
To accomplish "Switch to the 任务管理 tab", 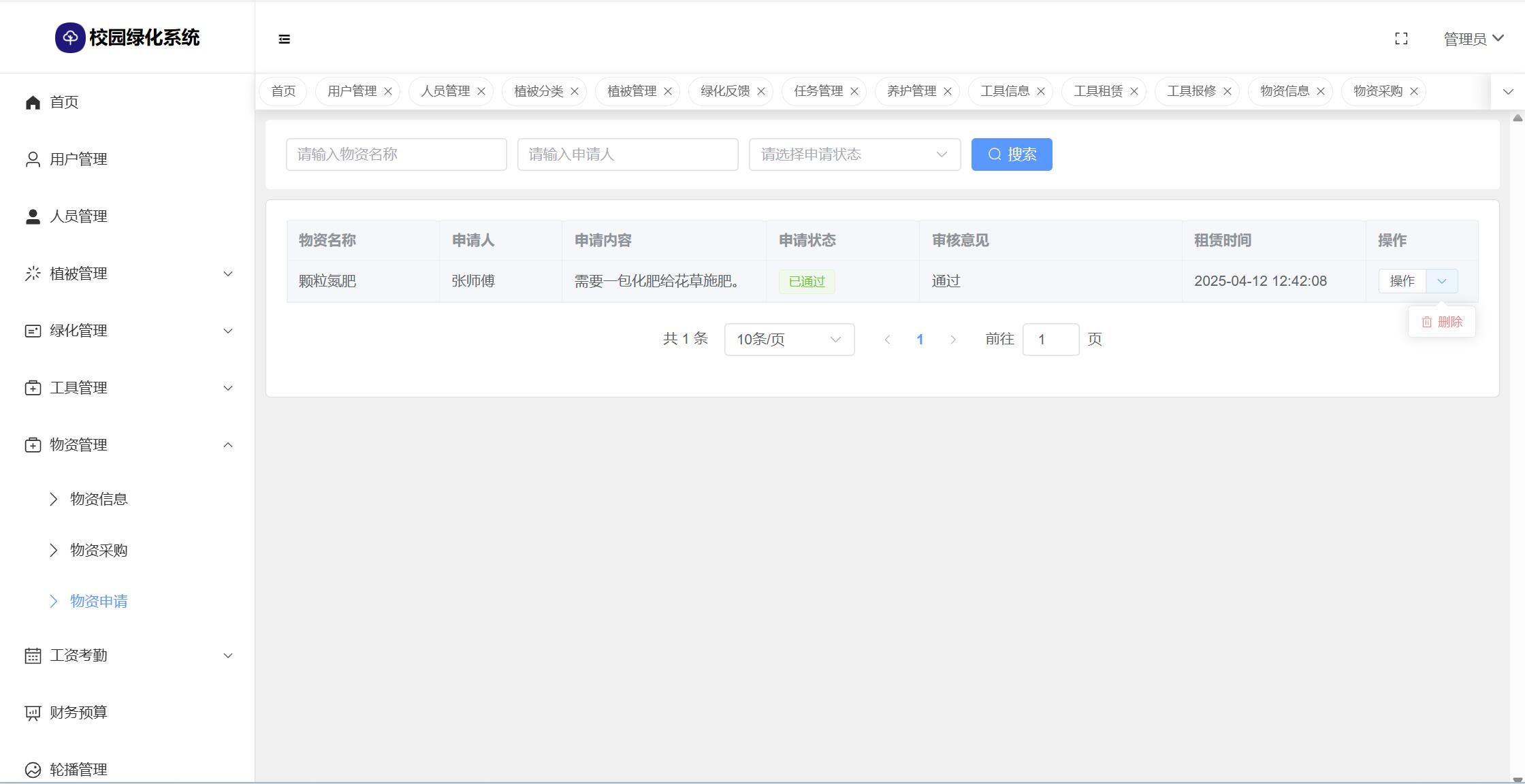I will (x=818, y=91).
